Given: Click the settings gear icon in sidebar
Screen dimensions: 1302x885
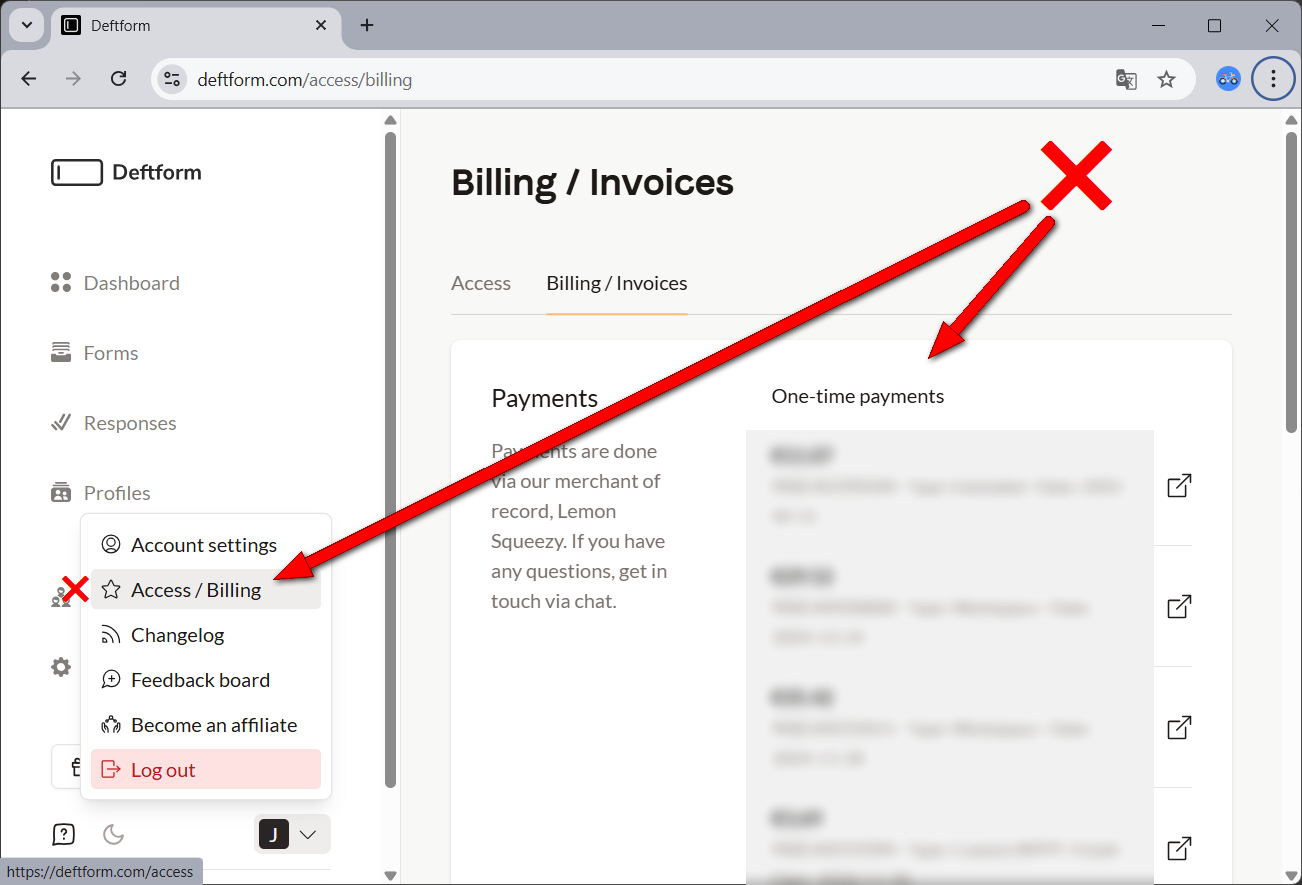Looking at the screenshot, I should point(61,667).
